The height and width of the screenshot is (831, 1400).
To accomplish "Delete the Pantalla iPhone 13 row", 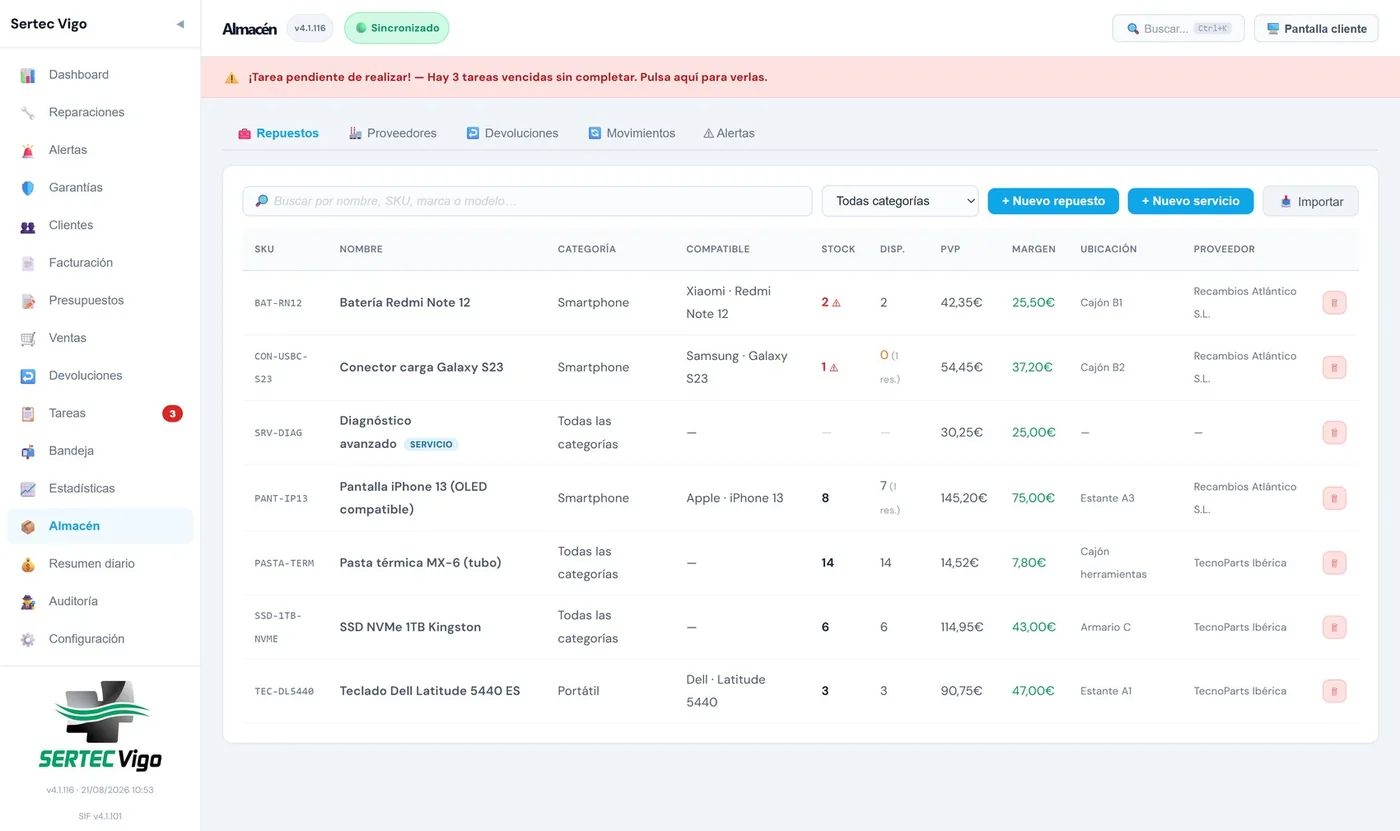I will point(1334,498).
